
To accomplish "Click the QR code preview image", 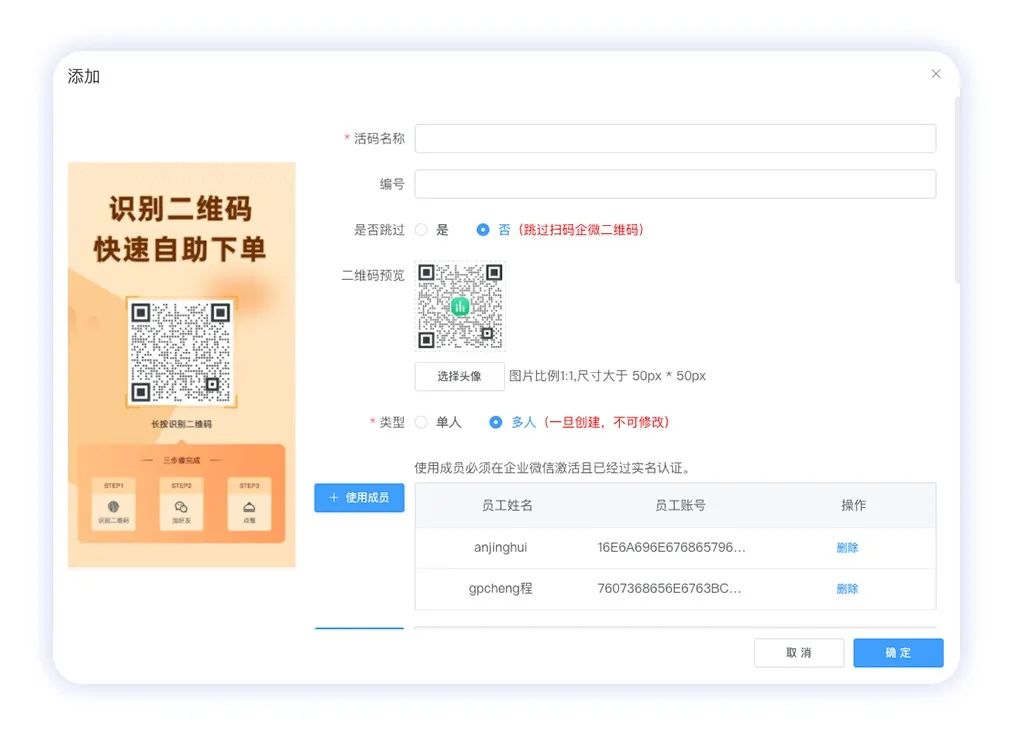I will point(460,306).
